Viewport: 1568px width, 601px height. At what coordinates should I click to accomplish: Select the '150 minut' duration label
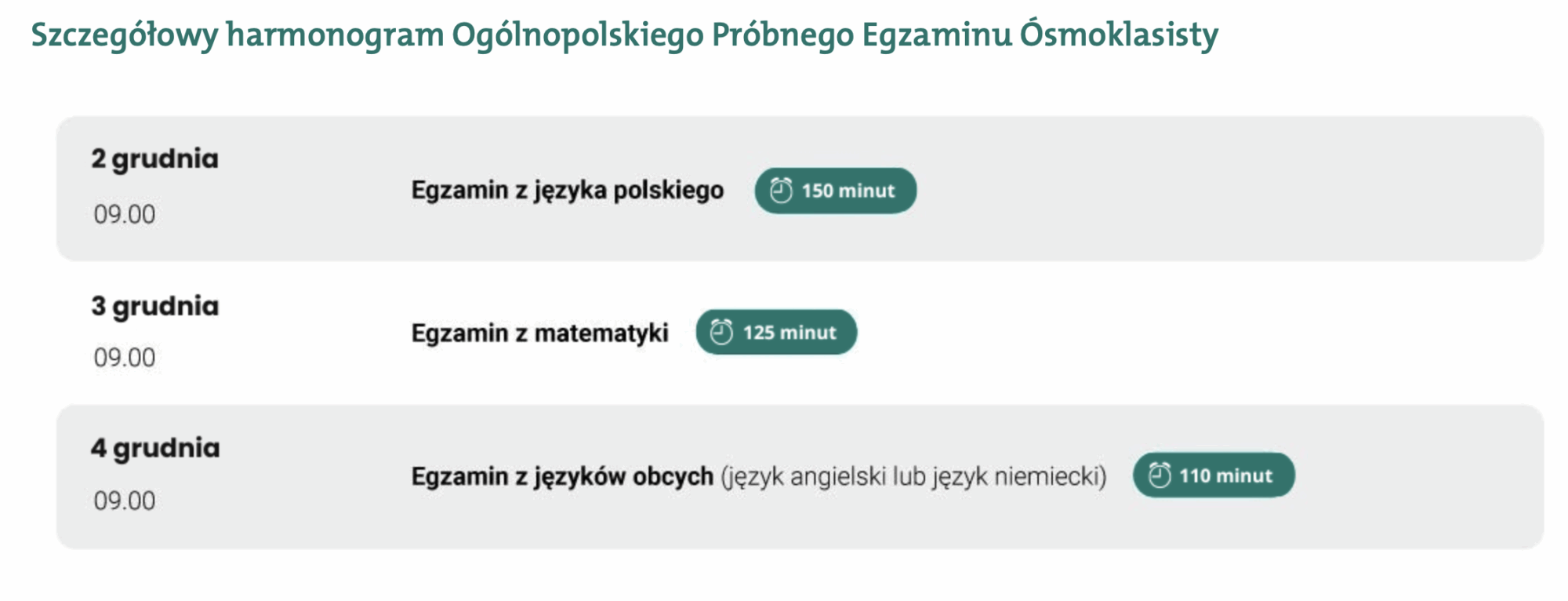tap(848, 191)
